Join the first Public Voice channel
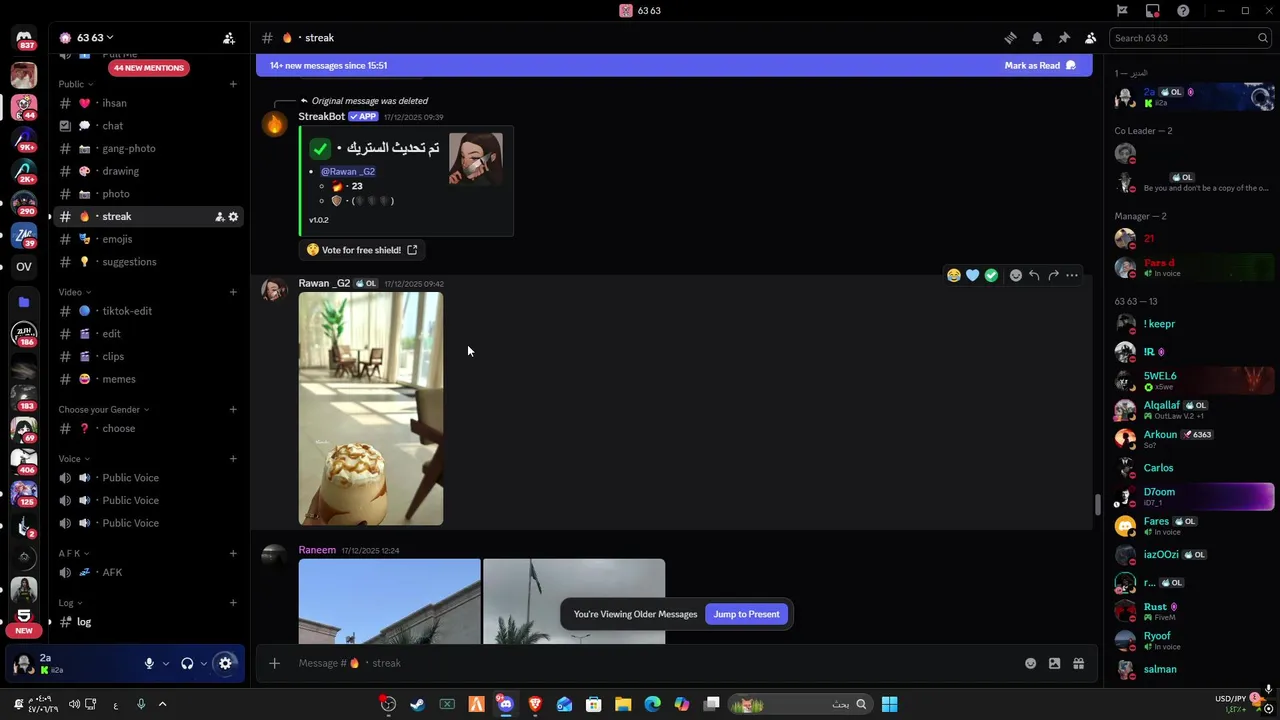 click(148, 478)
